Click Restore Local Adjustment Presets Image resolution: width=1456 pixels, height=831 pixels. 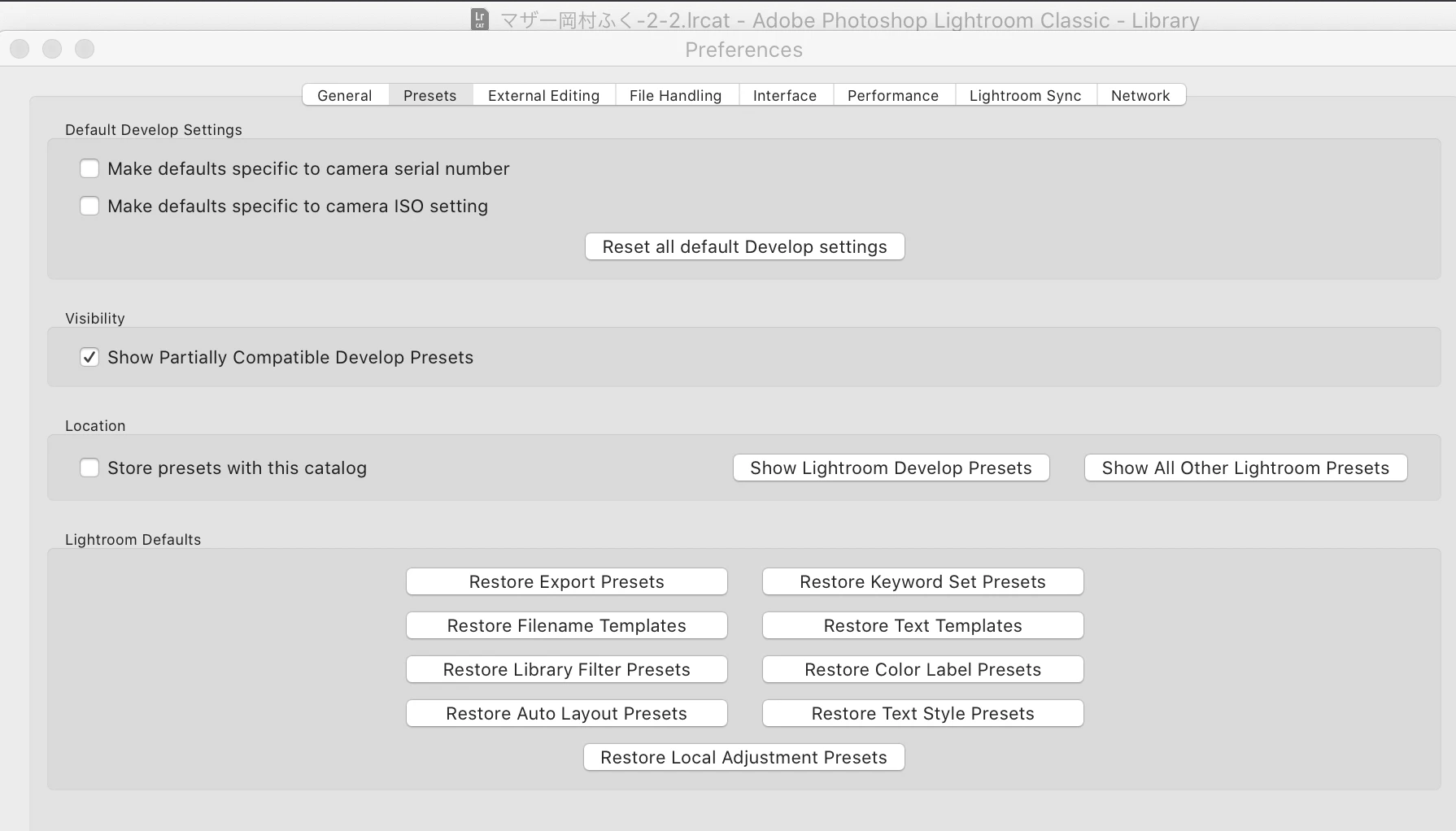[743, 757]
